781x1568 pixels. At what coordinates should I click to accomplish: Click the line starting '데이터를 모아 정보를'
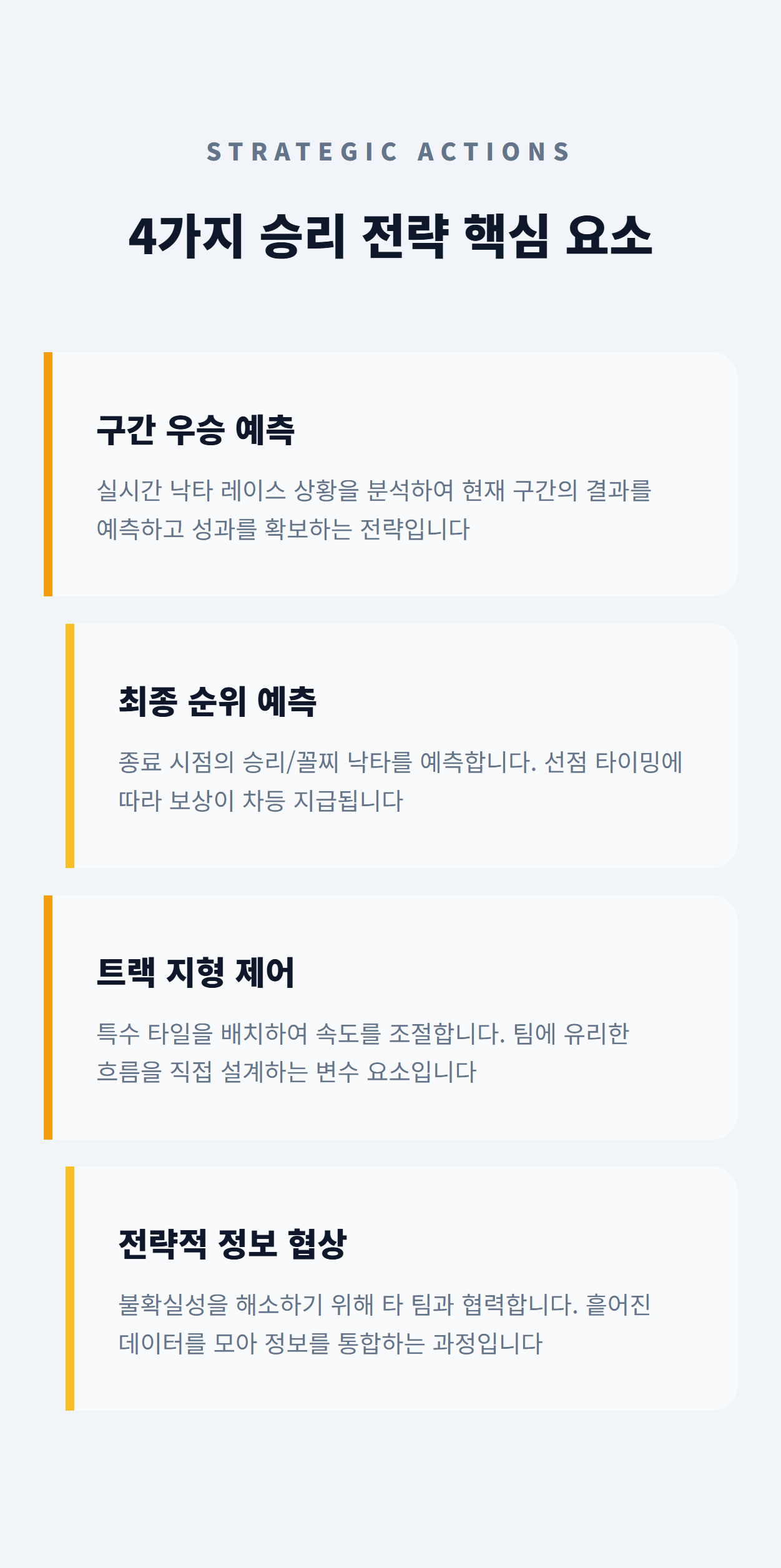[x=330, y=1344]
